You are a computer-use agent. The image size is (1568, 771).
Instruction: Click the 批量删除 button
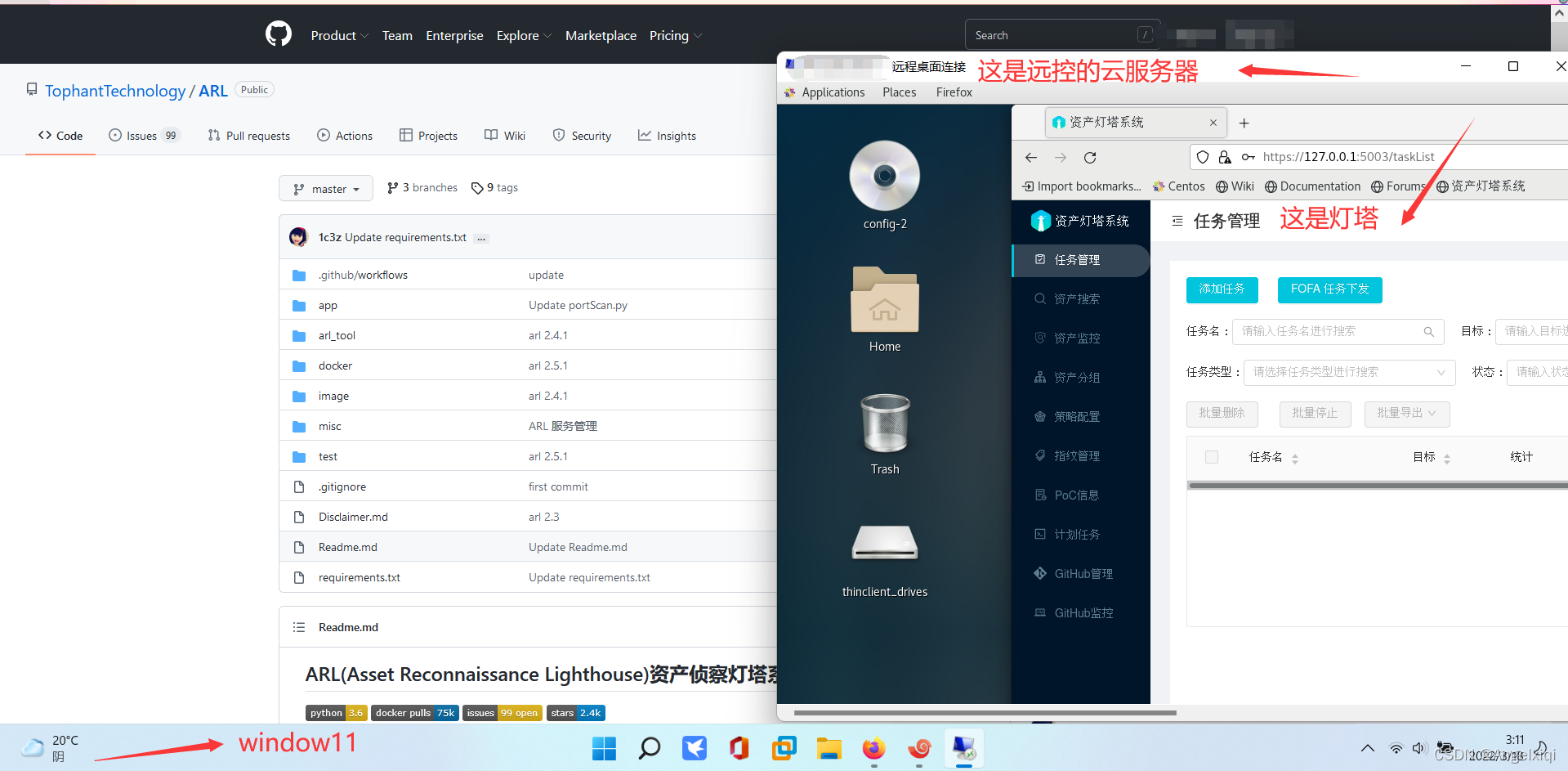pos(1222,414)
